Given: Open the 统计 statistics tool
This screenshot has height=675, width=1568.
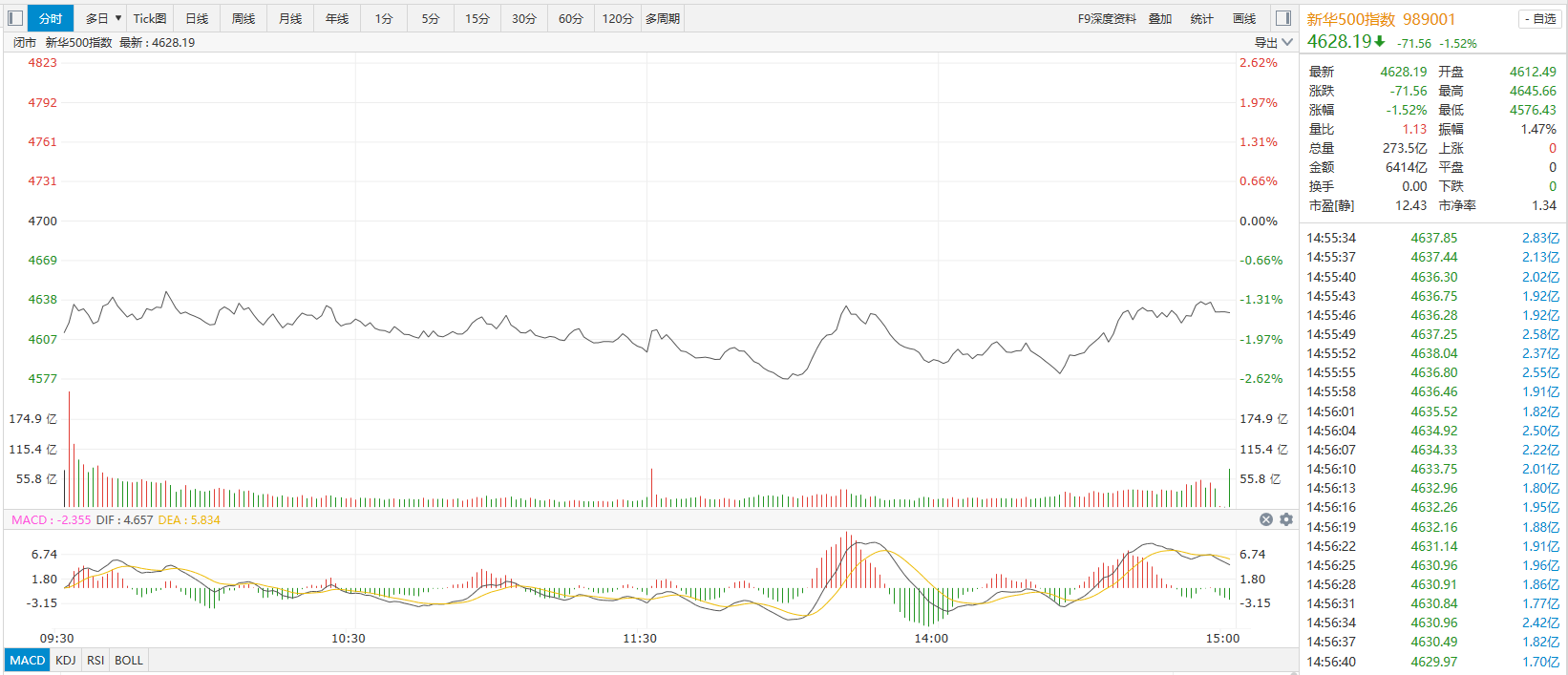Looking at the screenshot, I should point(1202,18).
